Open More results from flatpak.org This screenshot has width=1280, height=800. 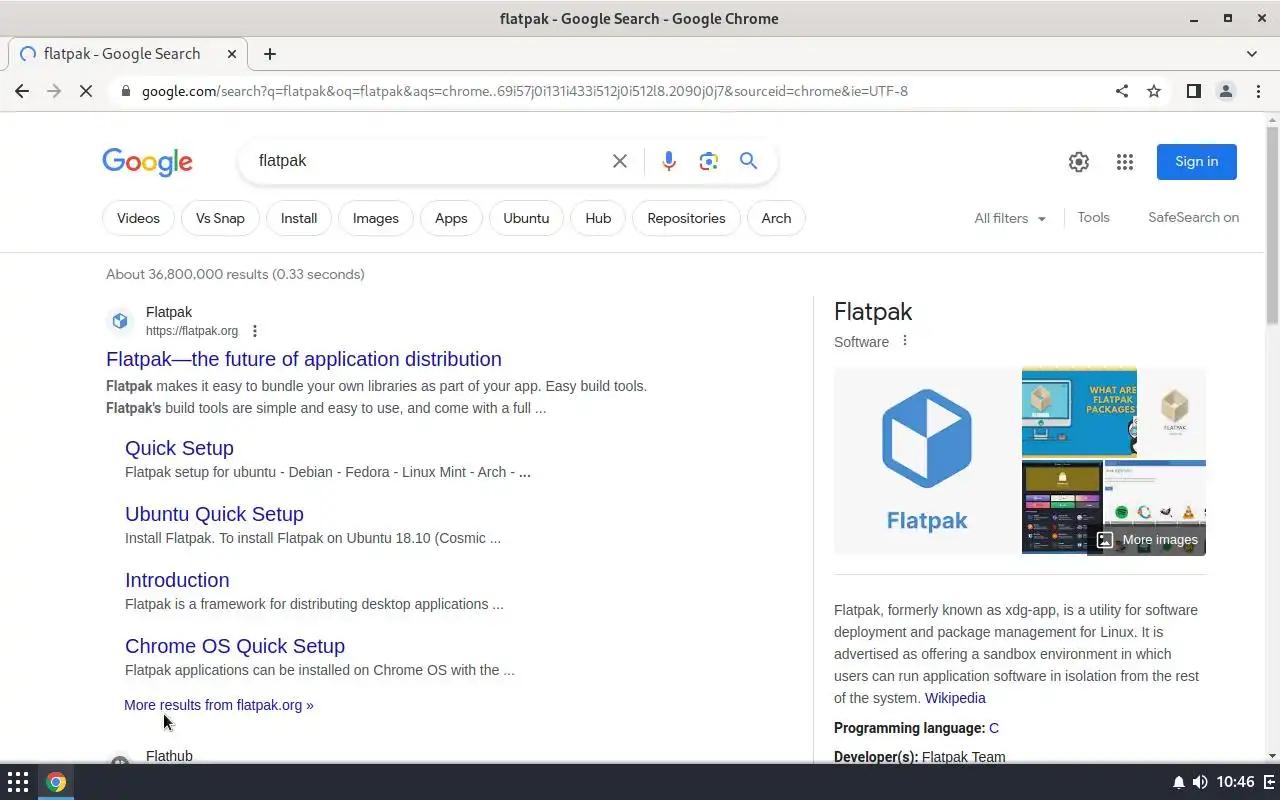(219, 705)
